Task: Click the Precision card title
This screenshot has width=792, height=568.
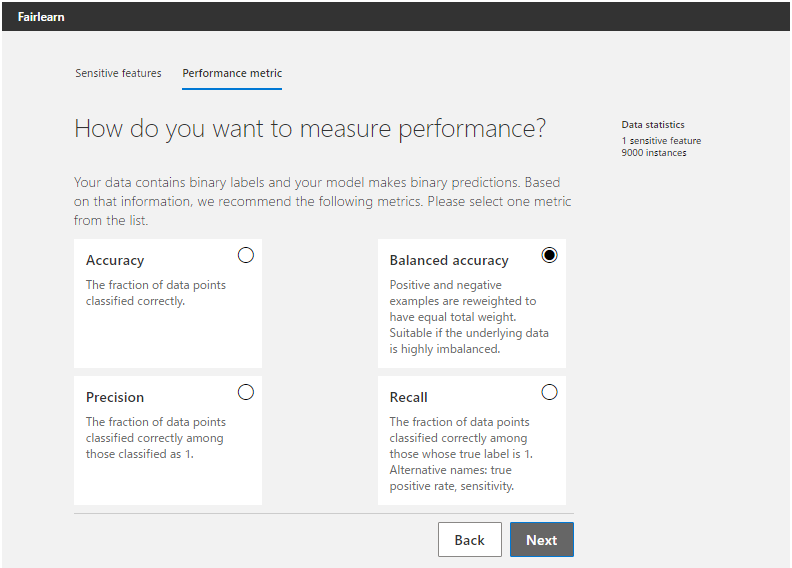Action: (115, 397)
